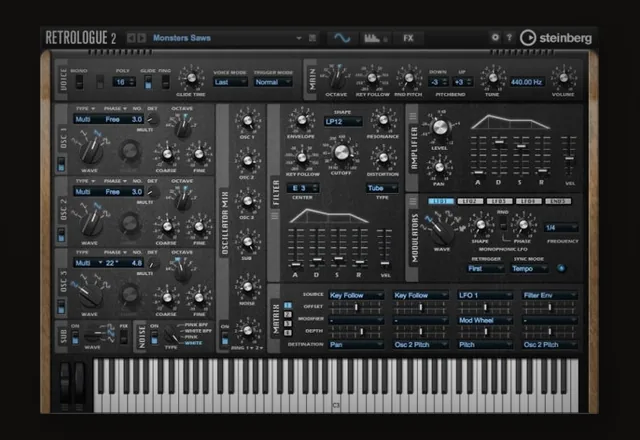Select the highlighted sawtooth symbol on OSC 1 wave
Screen dimensions: 640x440
97,133
